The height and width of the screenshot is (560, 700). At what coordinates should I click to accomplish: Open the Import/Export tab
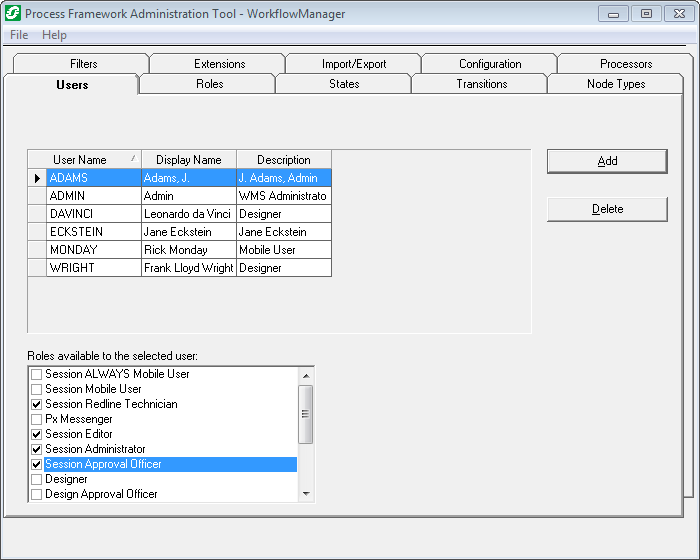pyautogui.click(x=354, y=64)
